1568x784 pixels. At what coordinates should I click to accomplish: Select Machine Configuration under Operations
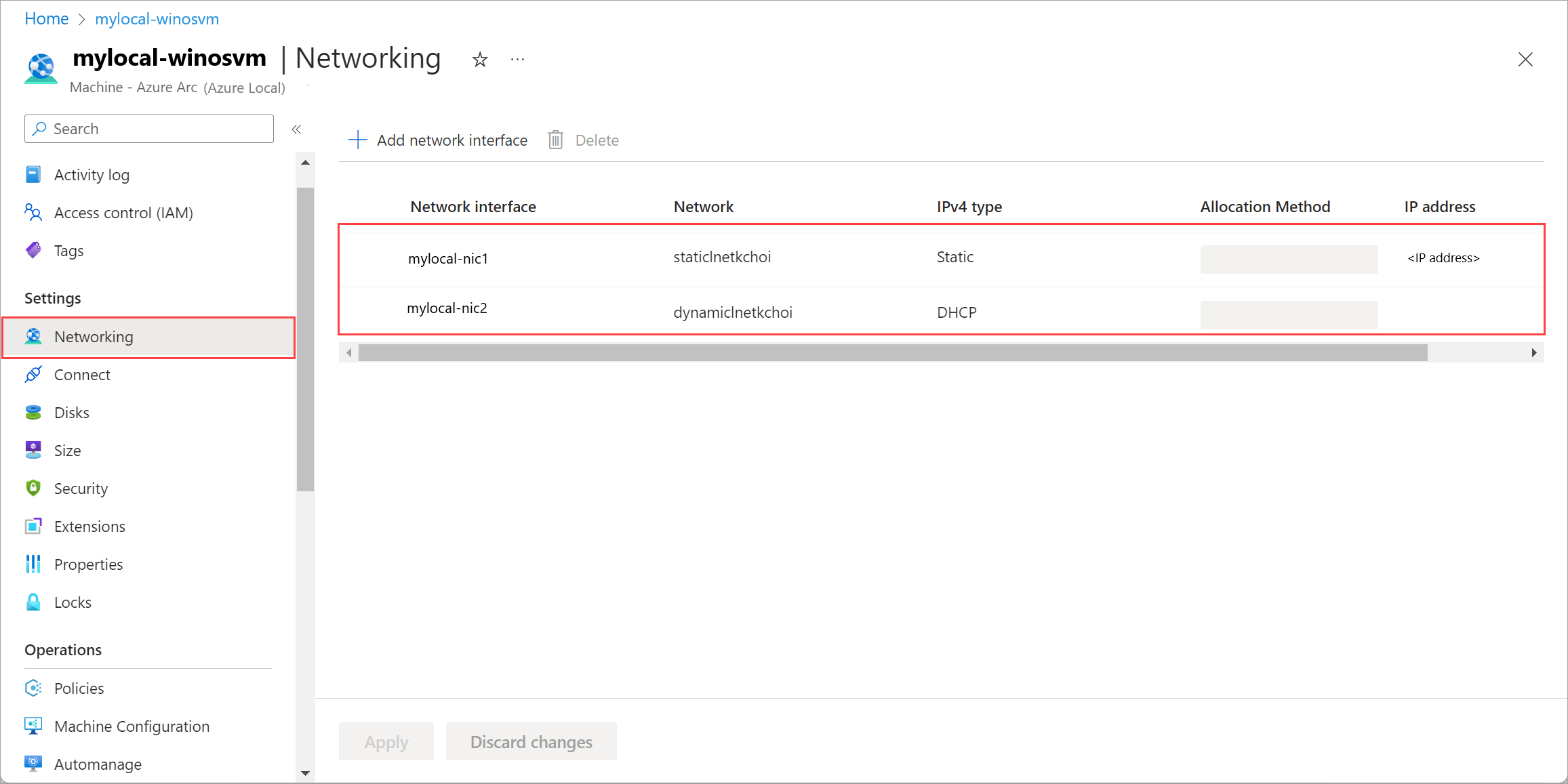coord(132,726)
